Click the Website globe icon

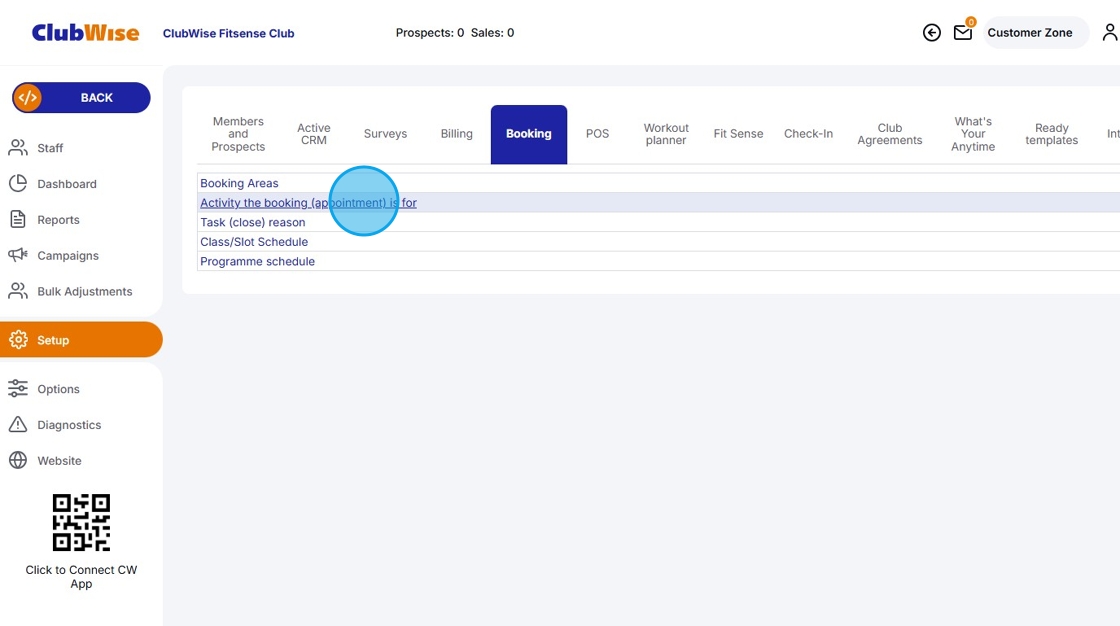click(18, 460)
